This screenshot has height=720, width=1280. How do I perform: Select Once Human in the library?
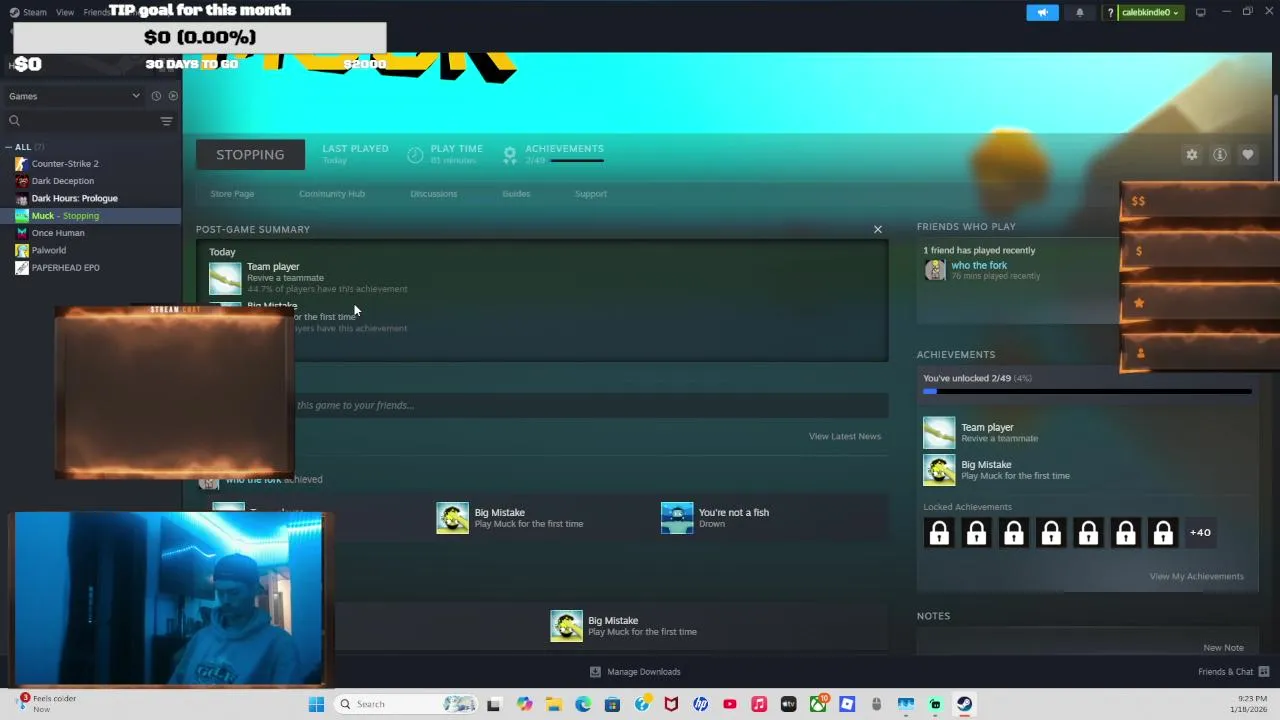point(58,233)
